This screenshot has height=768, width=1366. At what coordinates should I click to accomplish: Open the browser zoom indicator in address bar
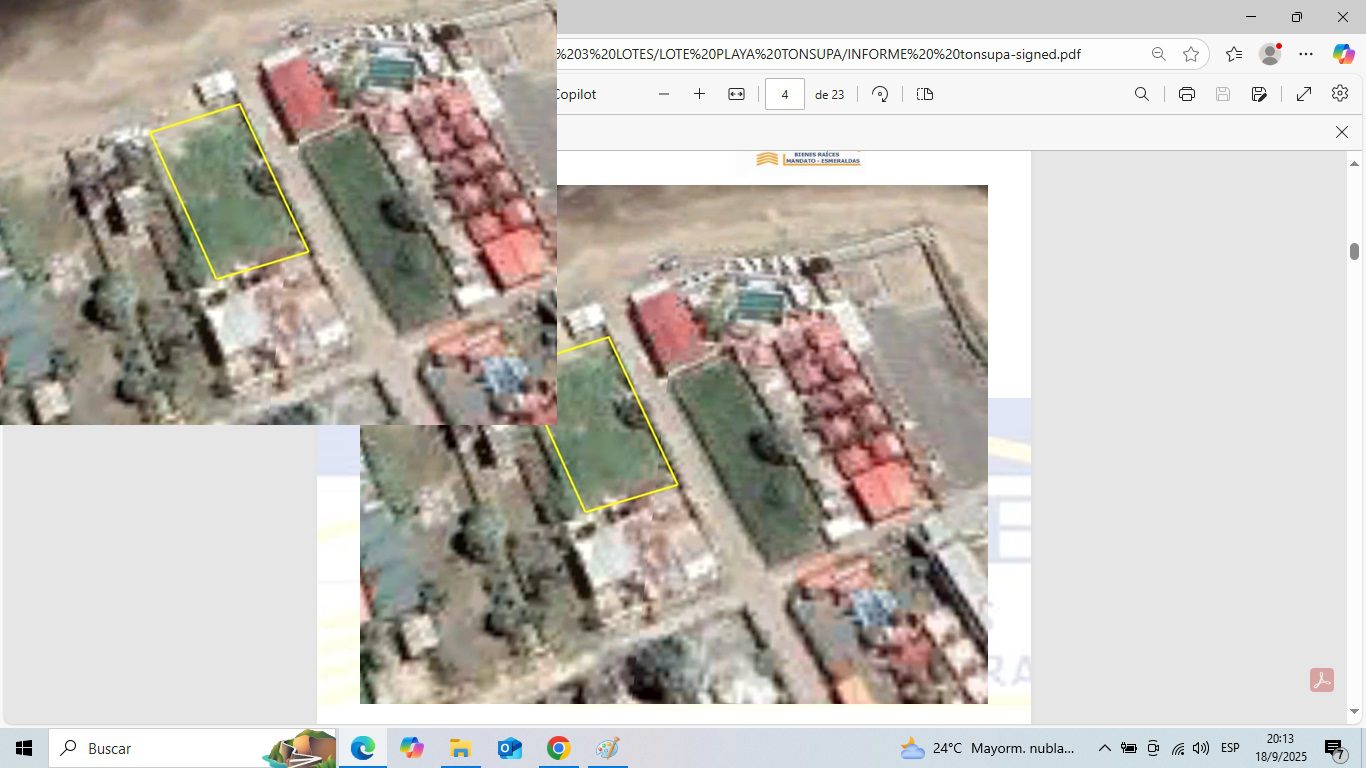click(1158, 54)
